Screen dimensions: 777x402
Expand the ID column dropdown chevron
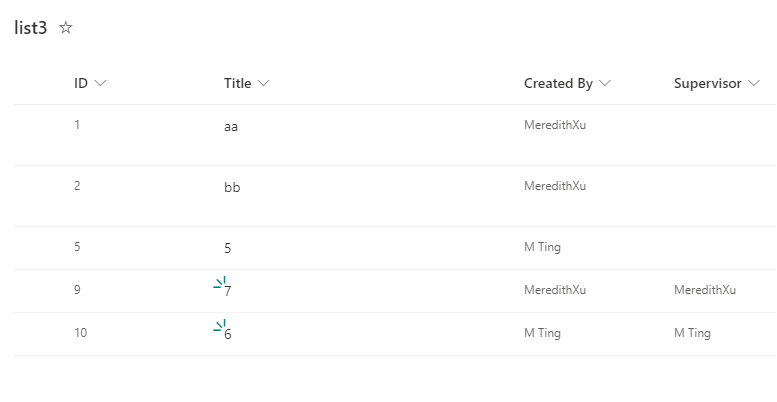coord(100,83)
